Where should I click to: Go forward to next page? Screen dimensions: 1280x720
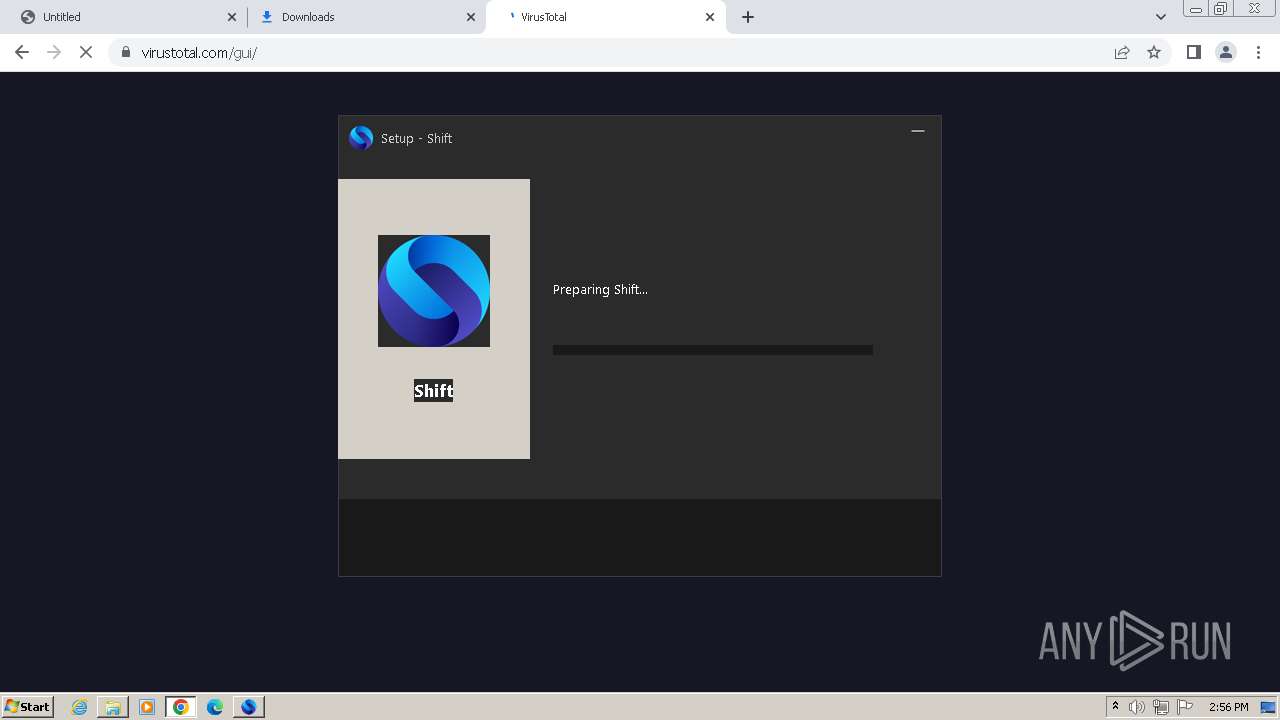click(54, 52)
